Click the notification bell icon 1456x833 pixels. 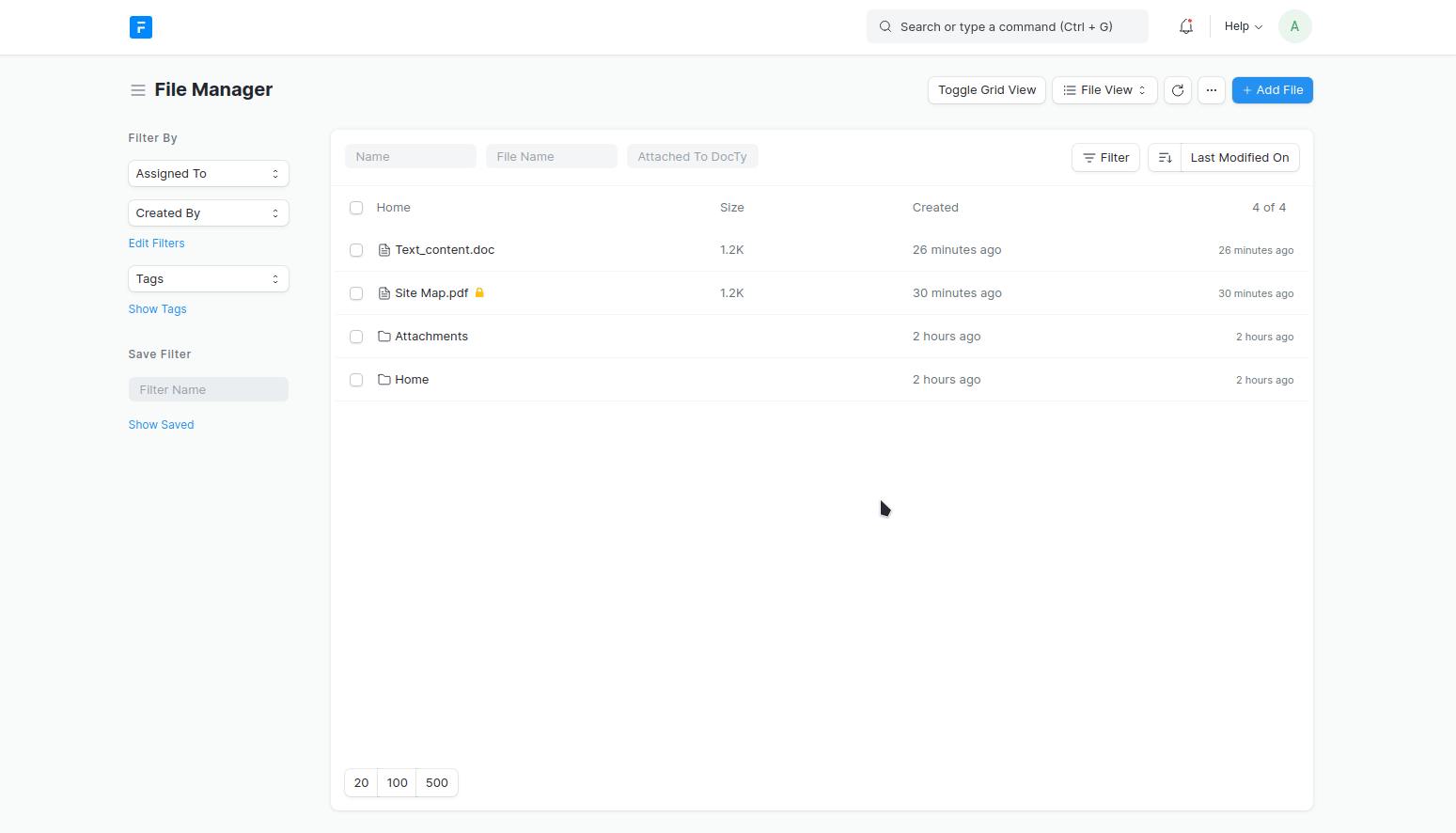1185,26
